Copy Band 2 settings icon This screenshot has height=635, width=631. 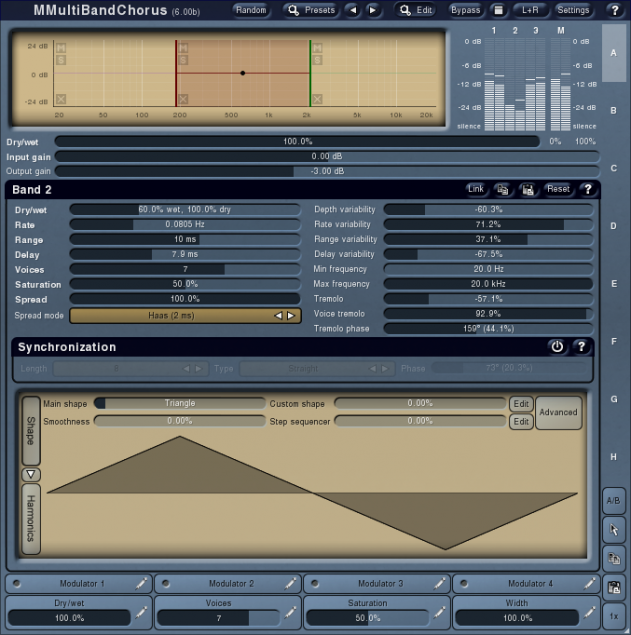tap(502, 190)
